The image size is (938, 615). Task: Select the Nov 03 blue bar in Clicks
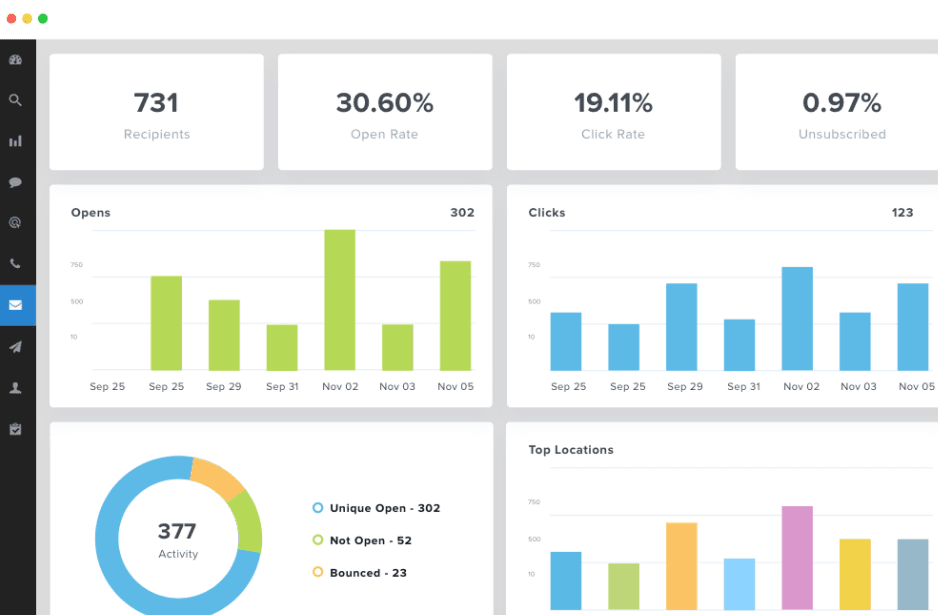pos(855,342)
